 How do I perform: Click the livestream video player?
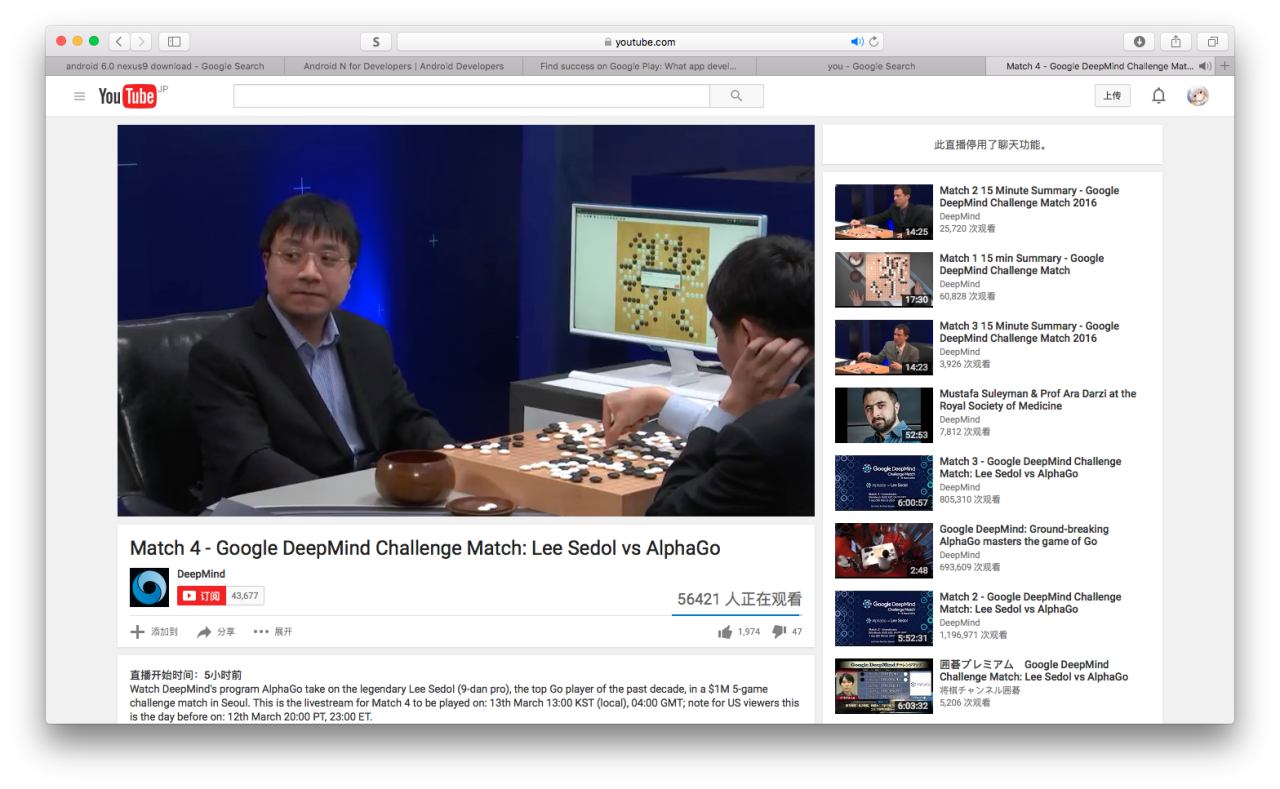(x=466, y=320)
